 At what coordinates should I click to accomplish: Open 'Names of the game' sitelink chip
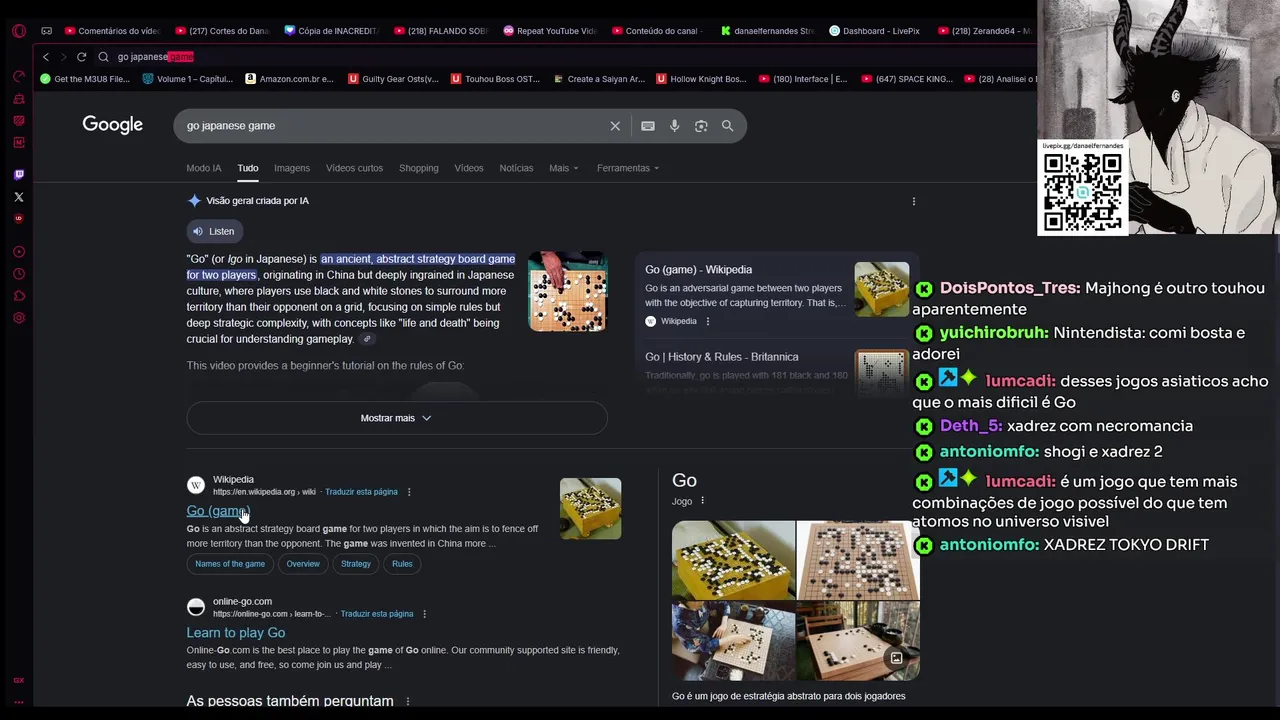[230, 564]
